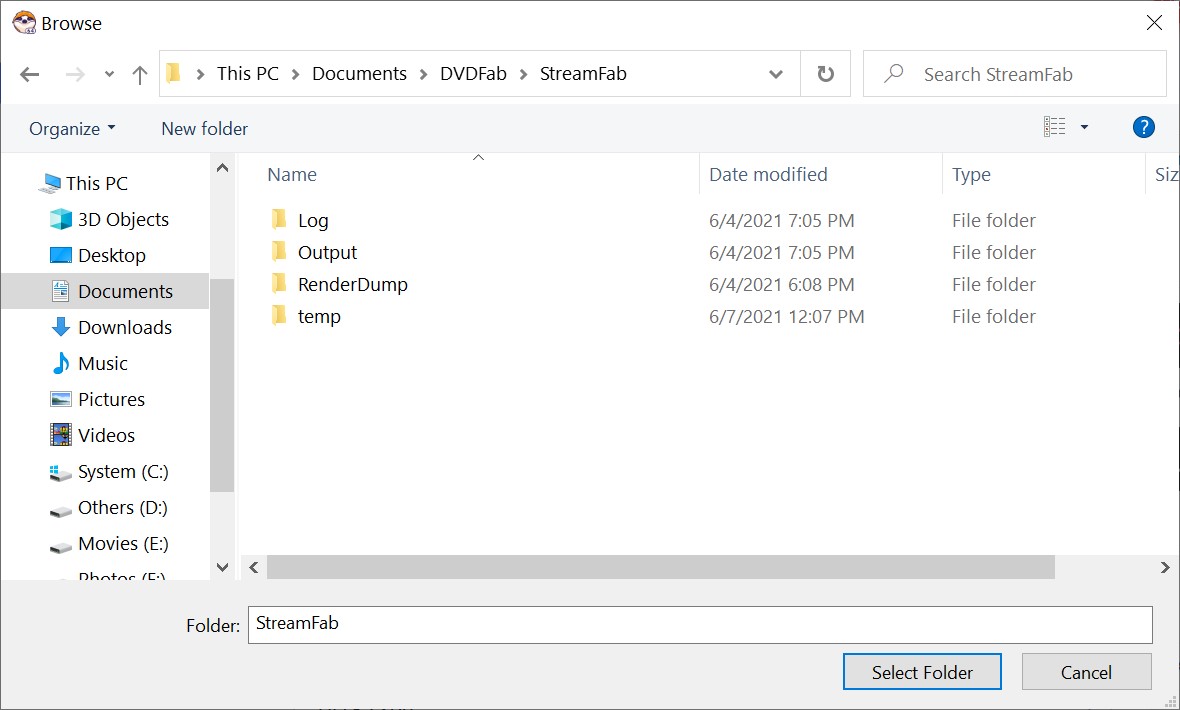Click the forward navigation arrow
The width and height of the screenshot is (1180, 710).
coord(75,75)
